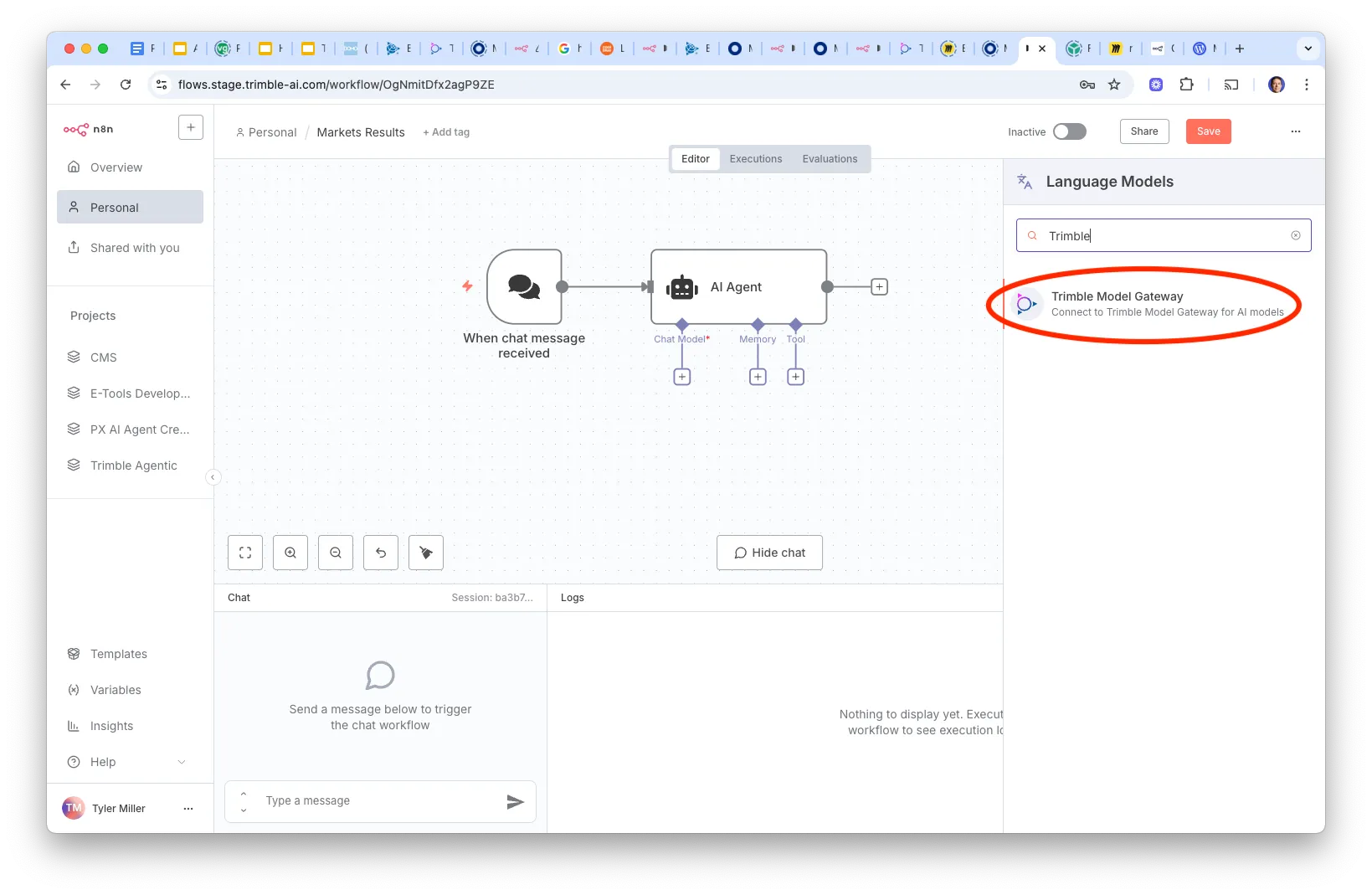Focus the 'Type a message' chat input
Viewport: 1372px width, 895px height.
[x=380, y=801]
